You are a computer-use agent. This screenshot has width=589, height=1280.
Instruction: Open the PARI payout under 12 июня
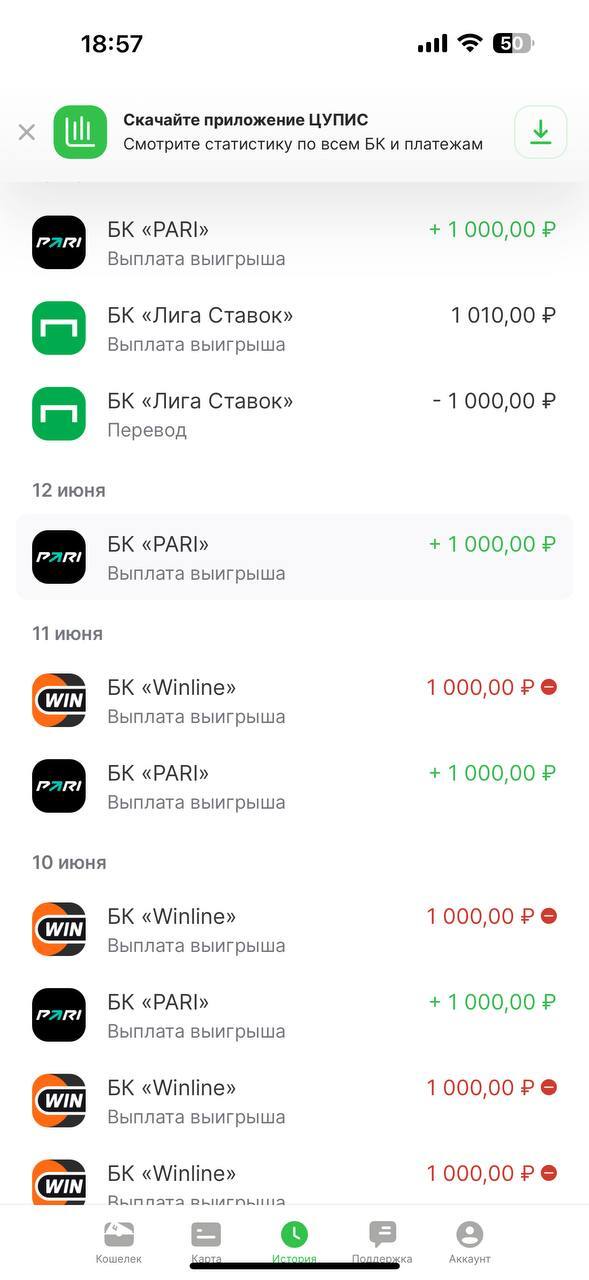click(294, 557)
